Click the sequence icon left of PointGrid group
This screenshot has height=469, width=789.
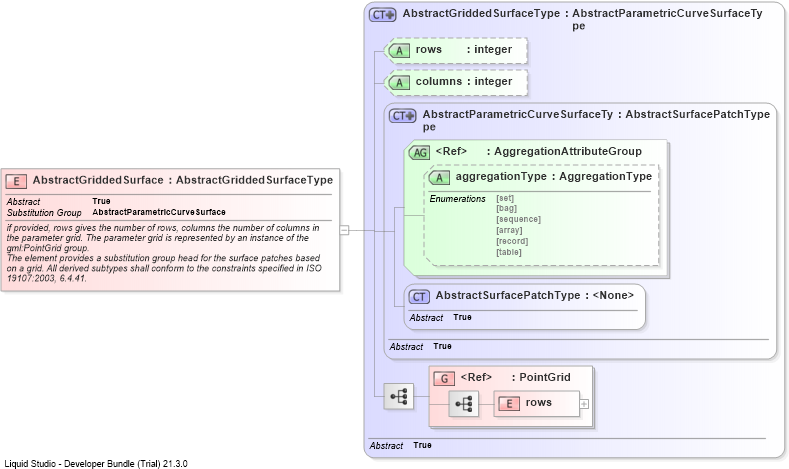tap(399, 397)
